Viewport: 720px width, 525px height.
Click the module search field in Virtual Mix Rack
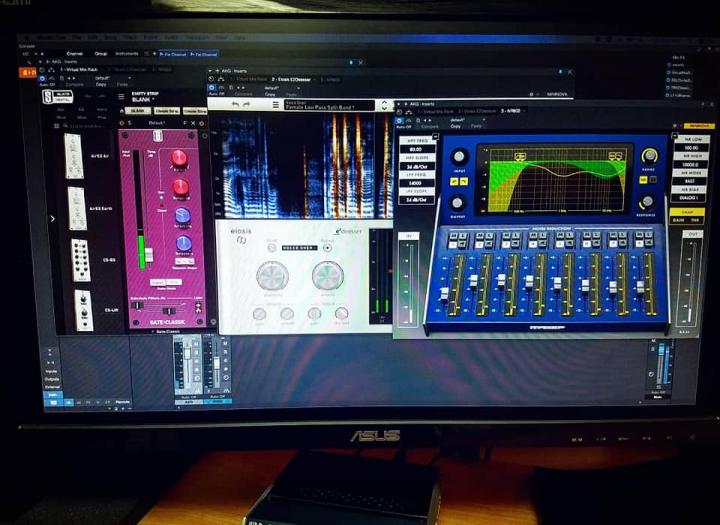click(85, 126)
